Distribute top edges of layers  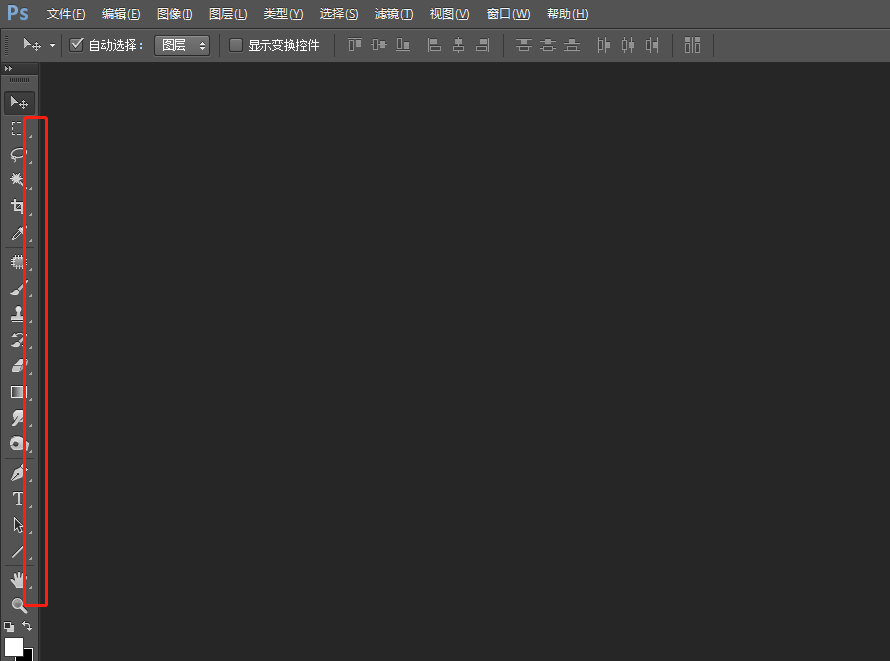coord(523,45)
